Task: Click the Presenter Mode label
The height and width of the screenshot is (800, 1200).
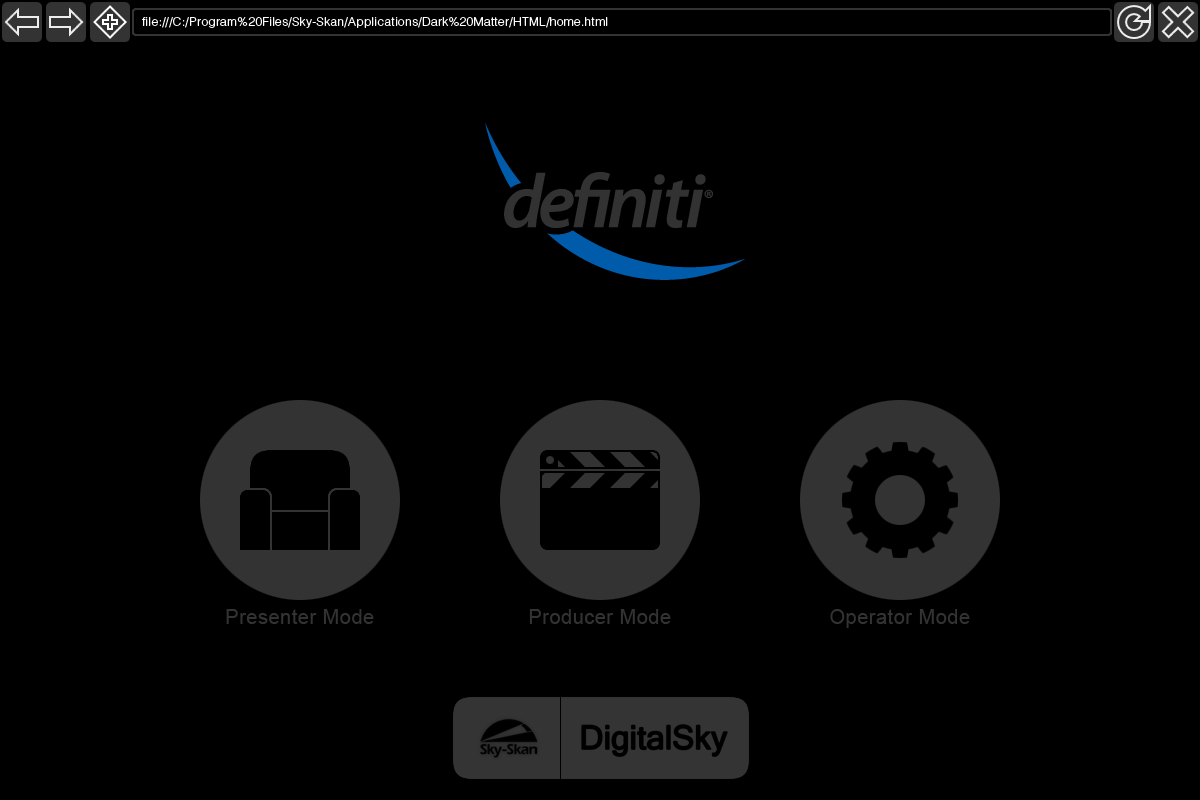Action: tap(300, 617)
